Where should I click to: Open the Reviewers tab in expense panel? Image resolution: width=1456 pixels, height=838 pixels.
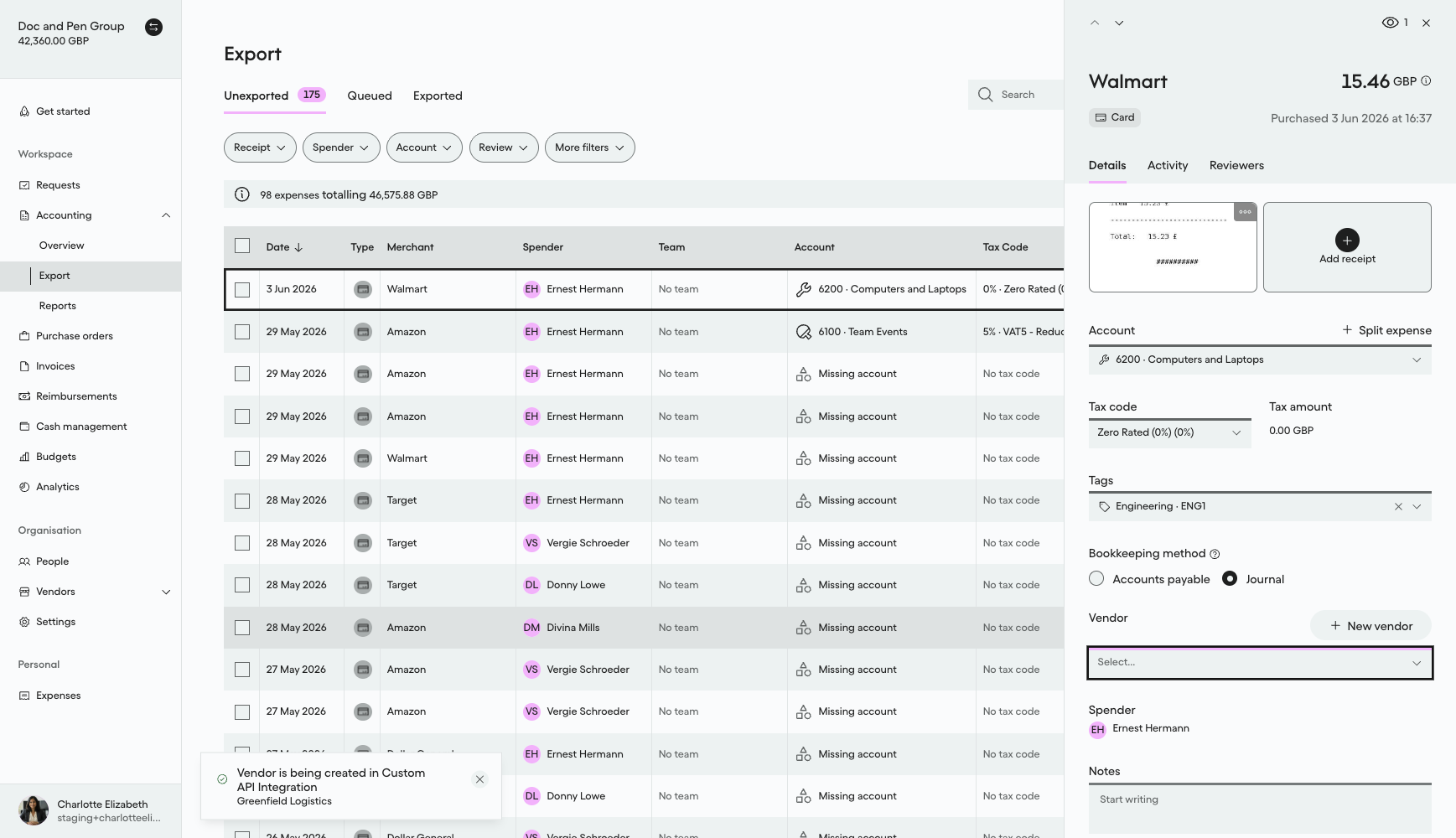[1236, 165]
